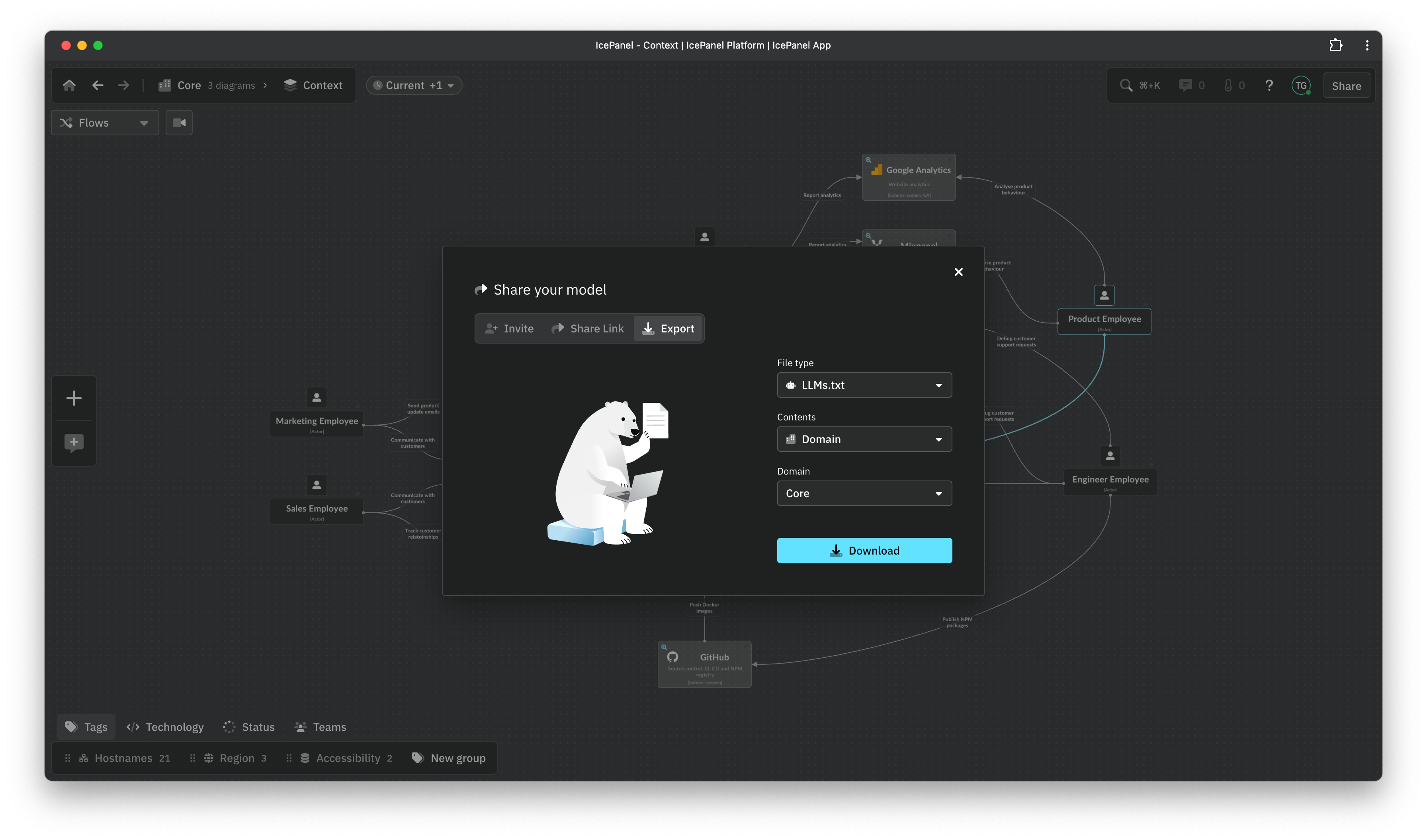This screenshot has height=840, width=1427.
Task: Click the Region group drag handle
Action: click(193, 758)
